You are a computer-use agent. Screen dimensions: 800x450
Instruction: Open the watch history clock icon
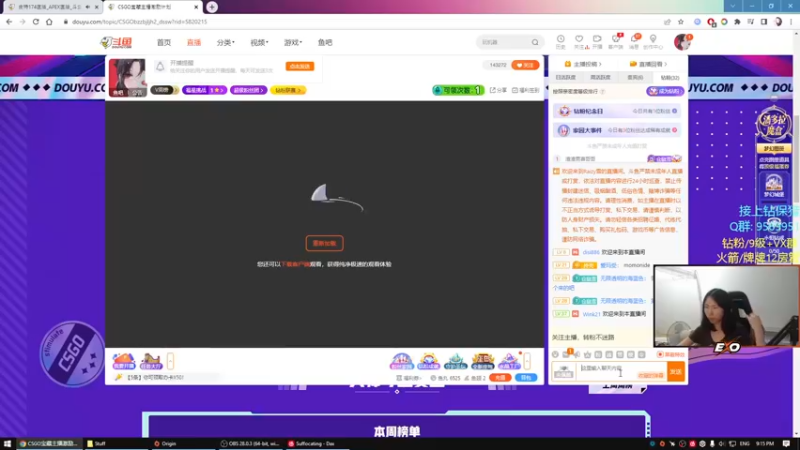[560, 41]
